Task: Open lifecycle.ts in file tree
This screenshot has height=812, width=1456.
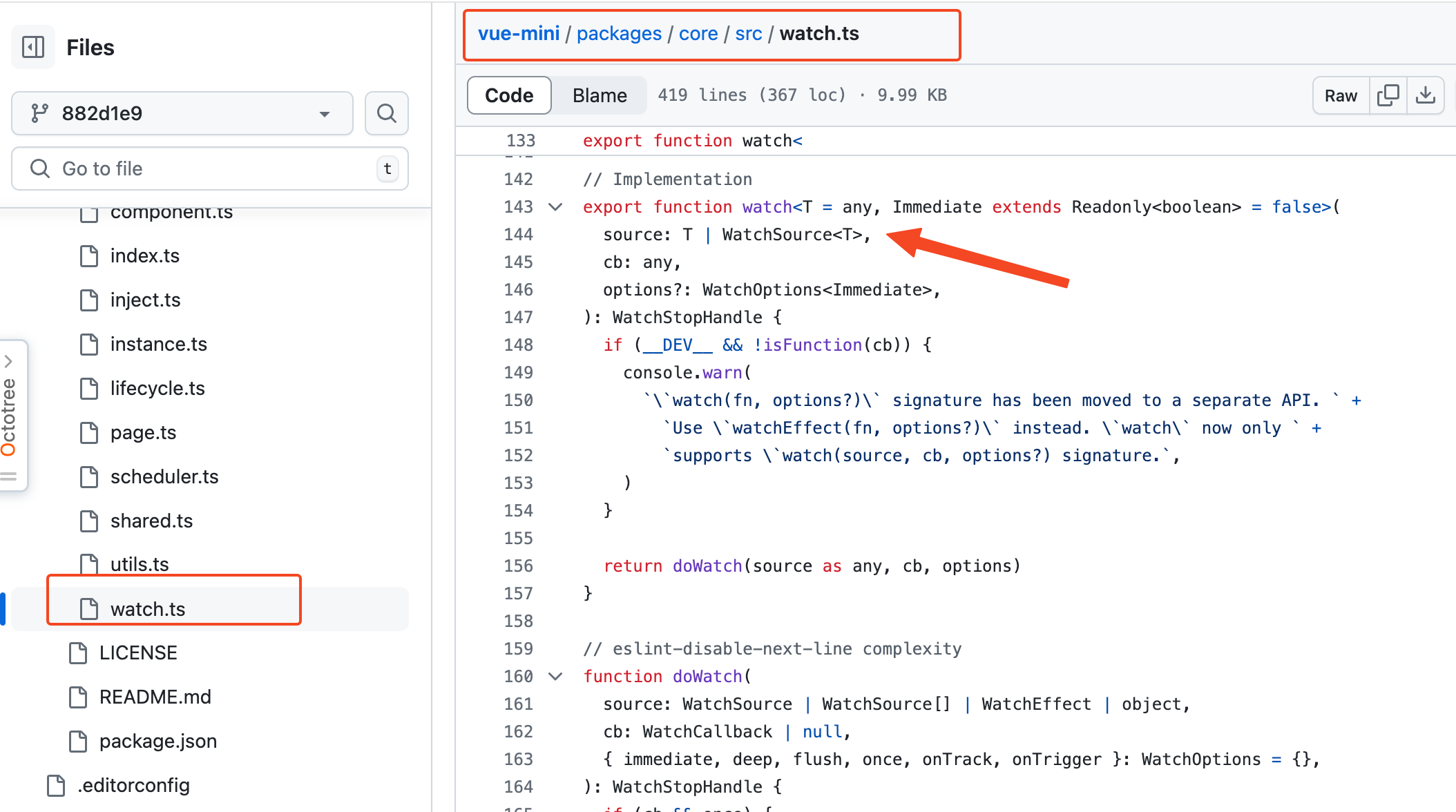Action: pos(157,389)
